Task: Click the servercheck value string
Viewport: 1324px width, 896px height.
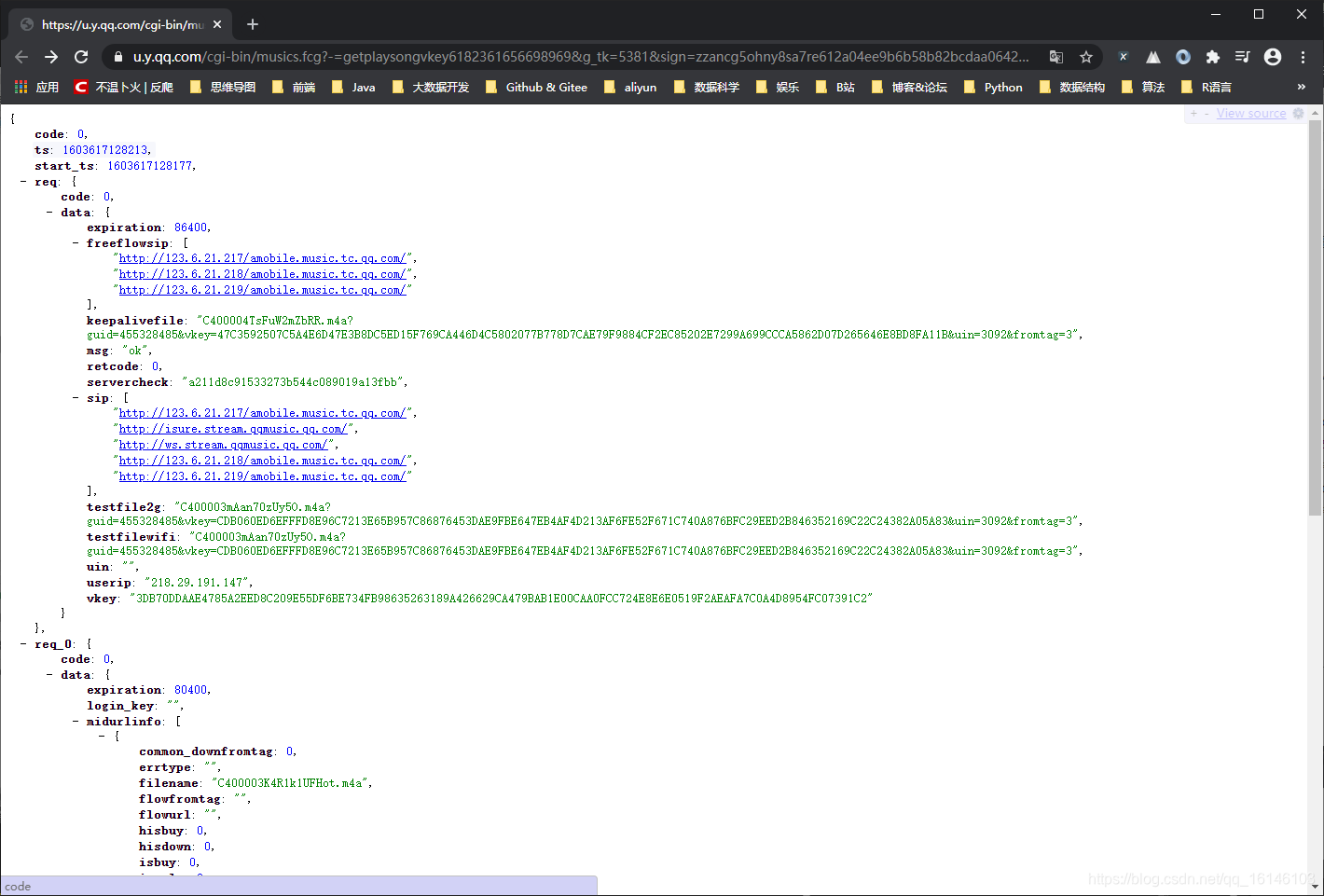Action: click(293, 382)
